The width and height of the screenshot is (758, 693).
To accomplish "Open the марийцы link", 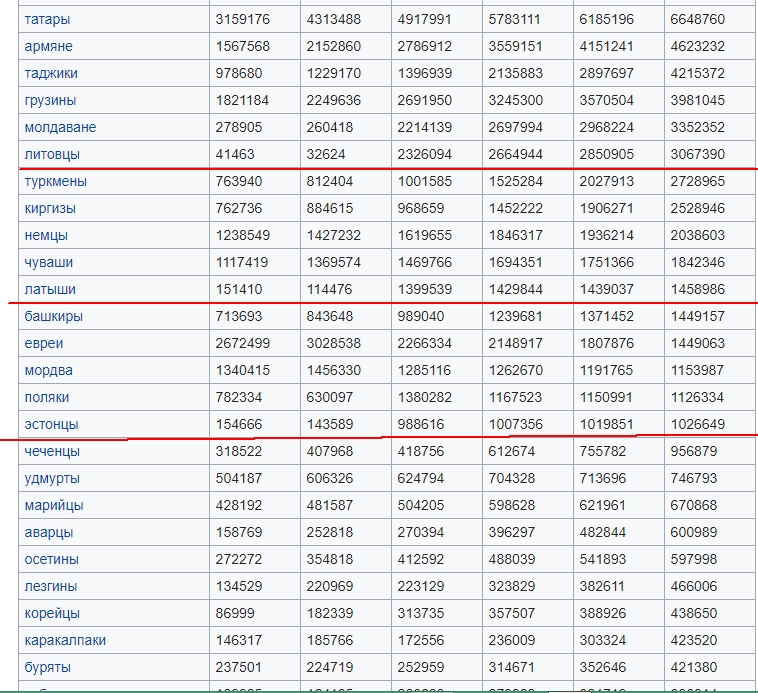I will 54,505.
